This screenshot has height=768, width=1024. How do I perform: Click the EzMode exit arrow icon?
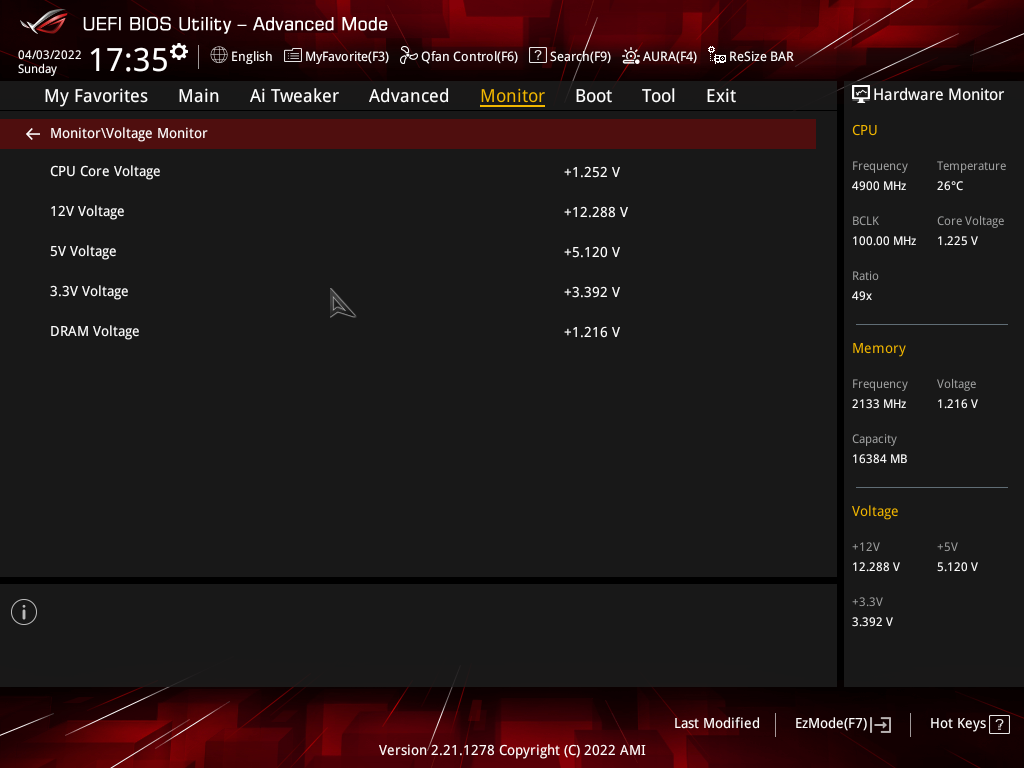click(x=882, y=724)
